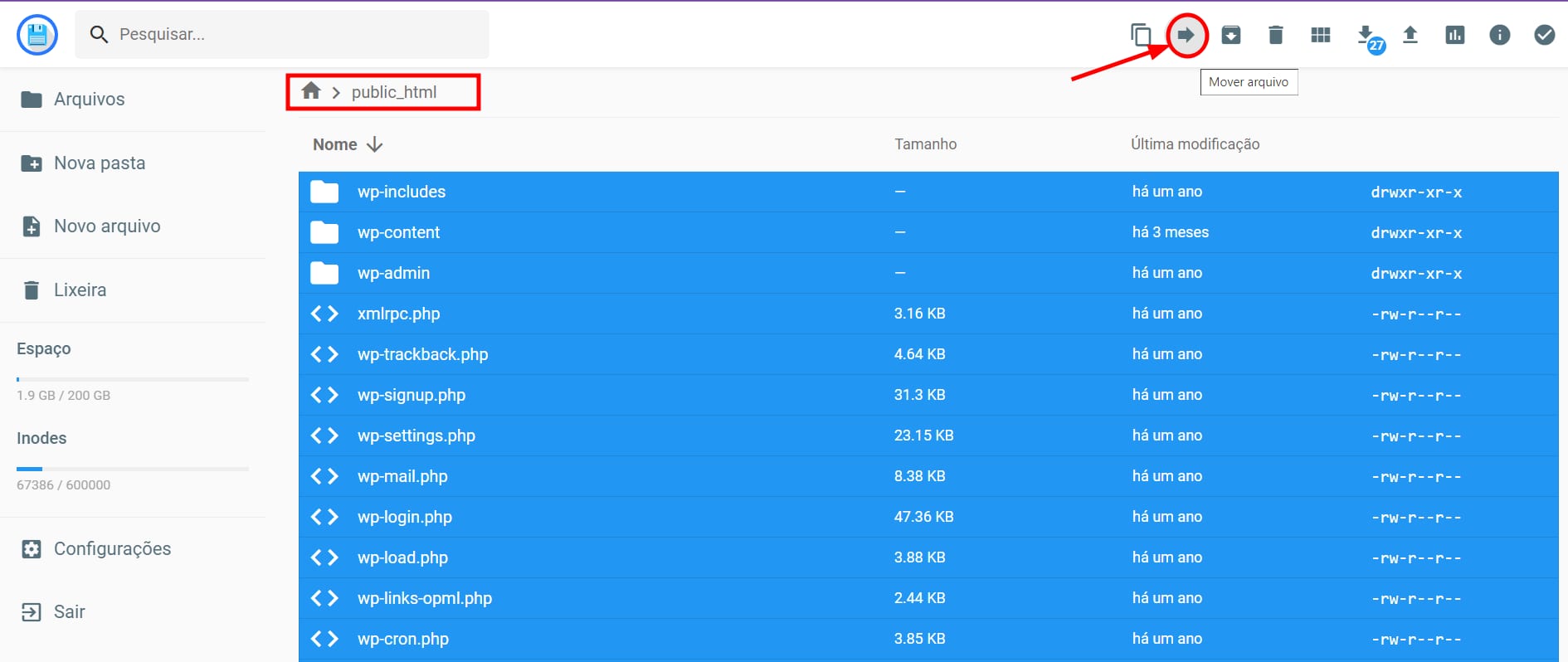This screenshot has width=1568, height=662.
Task: Open the disk usage chart icon
Action: point(1454,35)
